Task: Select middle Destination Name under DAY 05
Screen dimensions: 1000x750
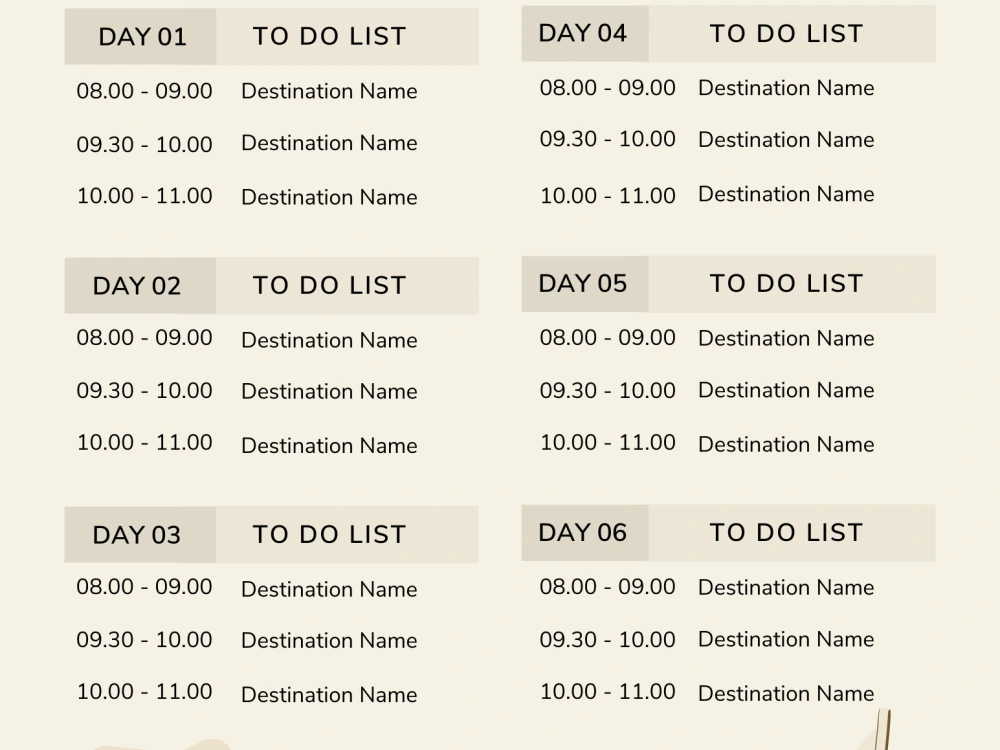Action: [786, 390]
